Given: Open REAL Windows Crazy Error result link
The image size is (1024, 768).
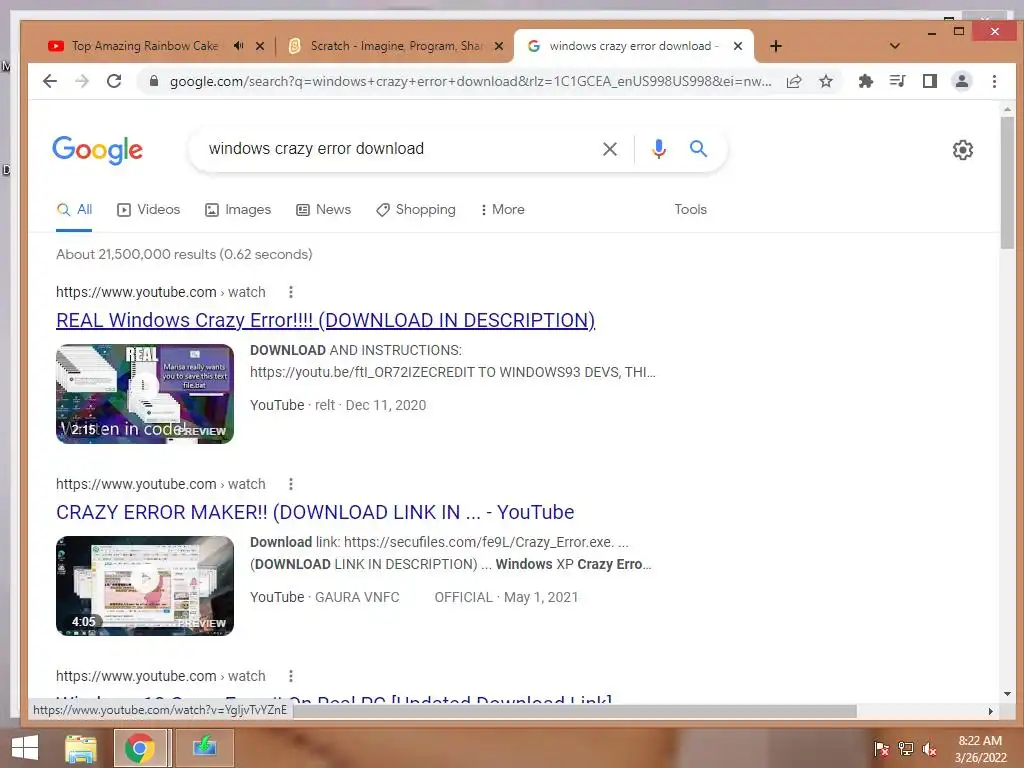Looking at the screenshot, I should click(325, 321).
